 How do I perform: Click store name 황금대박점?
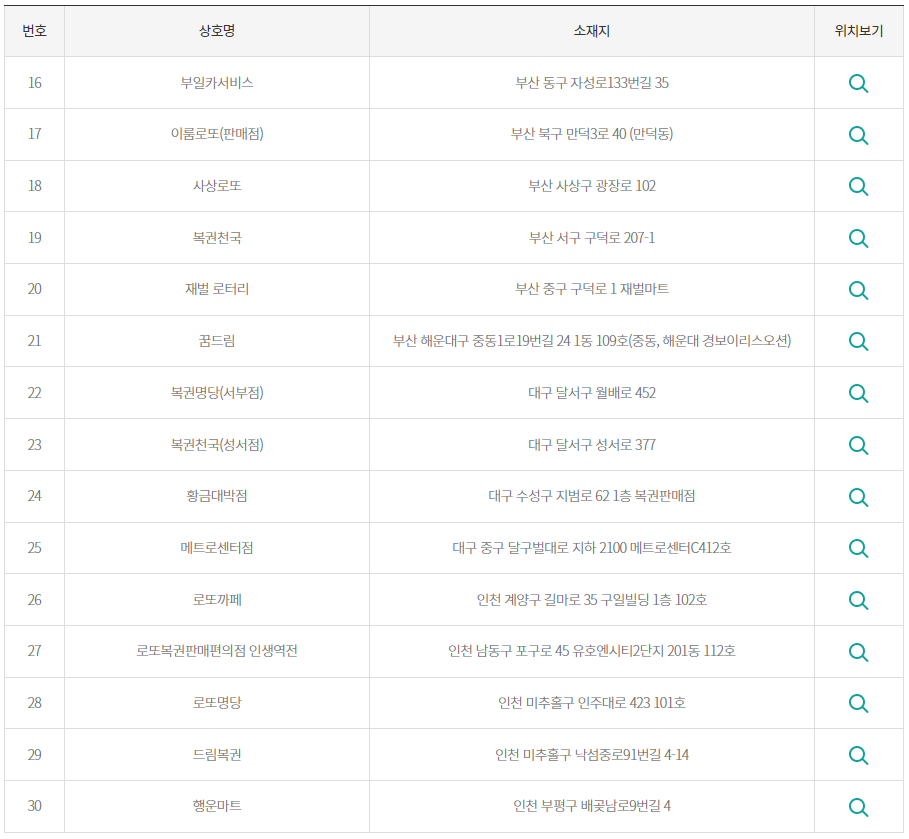coord(217,496)
